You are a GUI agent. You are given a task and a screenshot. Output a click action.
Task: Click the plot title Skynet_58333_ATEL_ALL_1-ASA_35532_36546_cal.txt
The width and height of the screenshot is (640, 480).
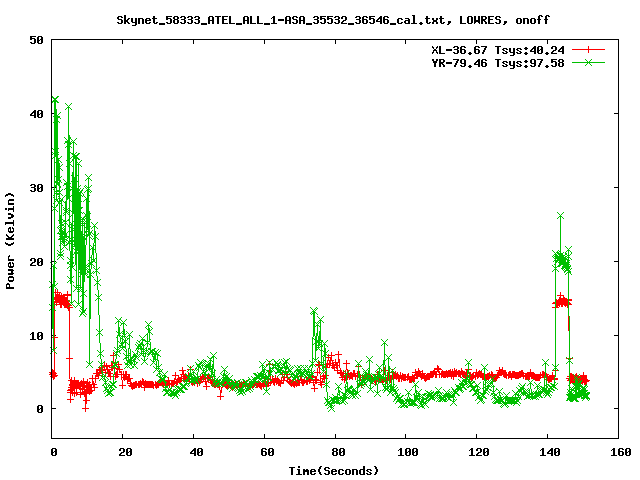(333, 20)
